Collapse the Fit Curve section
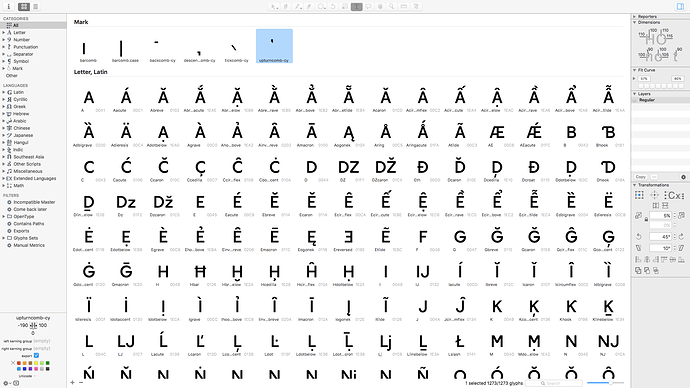The image size is (690, 388). click(x=635, y=70)
